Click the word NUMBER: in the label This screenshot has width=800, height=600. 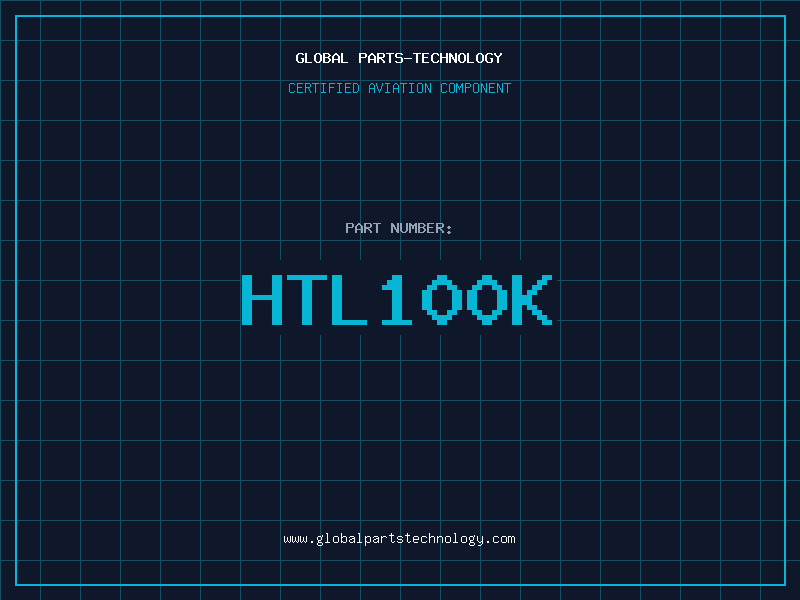(x=421, y=228)
